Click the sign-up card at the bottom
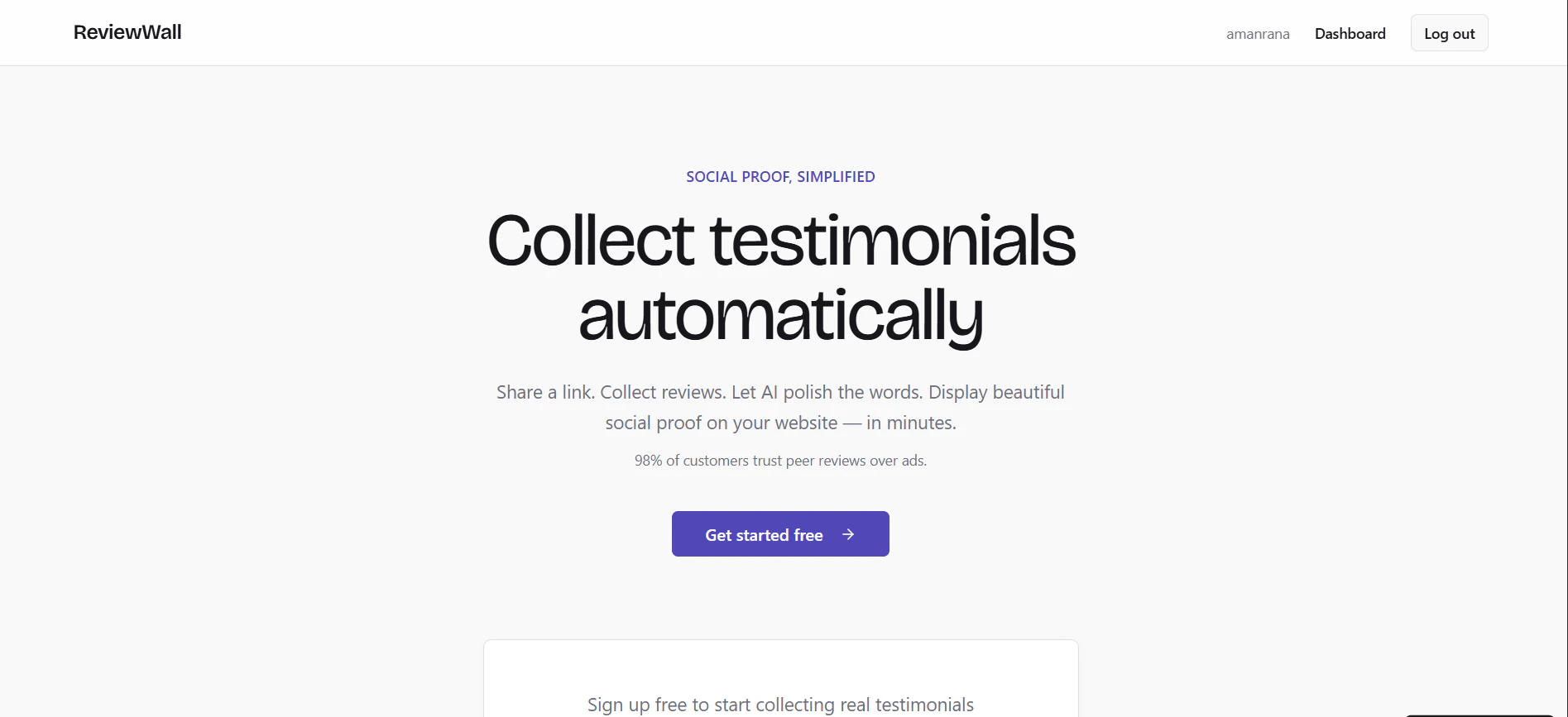This screenshot has height=717, width=1568. (780, 678)
